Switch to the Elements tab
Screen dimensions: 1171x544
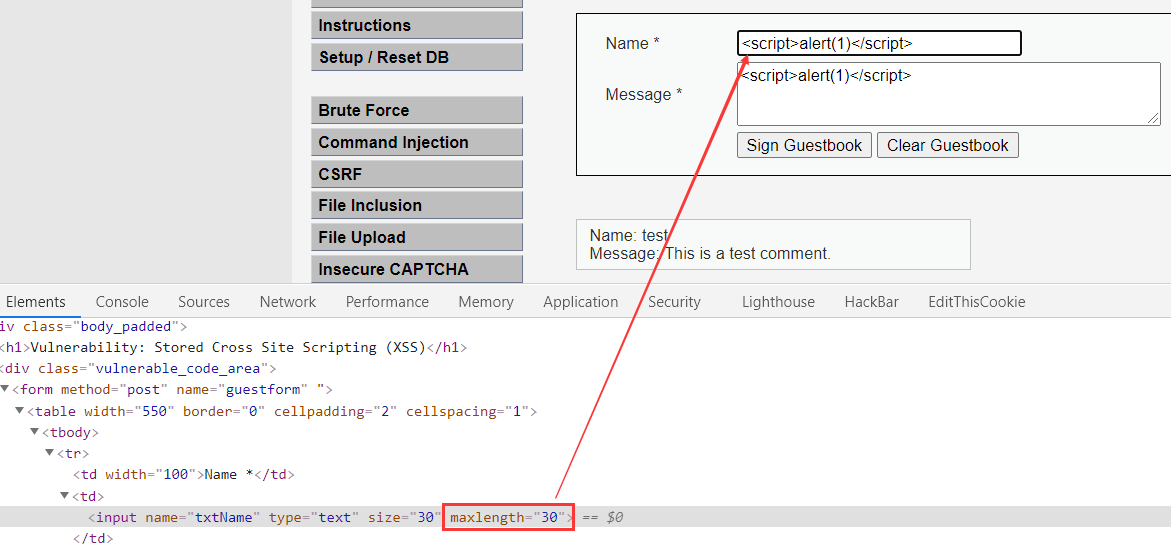point(36,302)
